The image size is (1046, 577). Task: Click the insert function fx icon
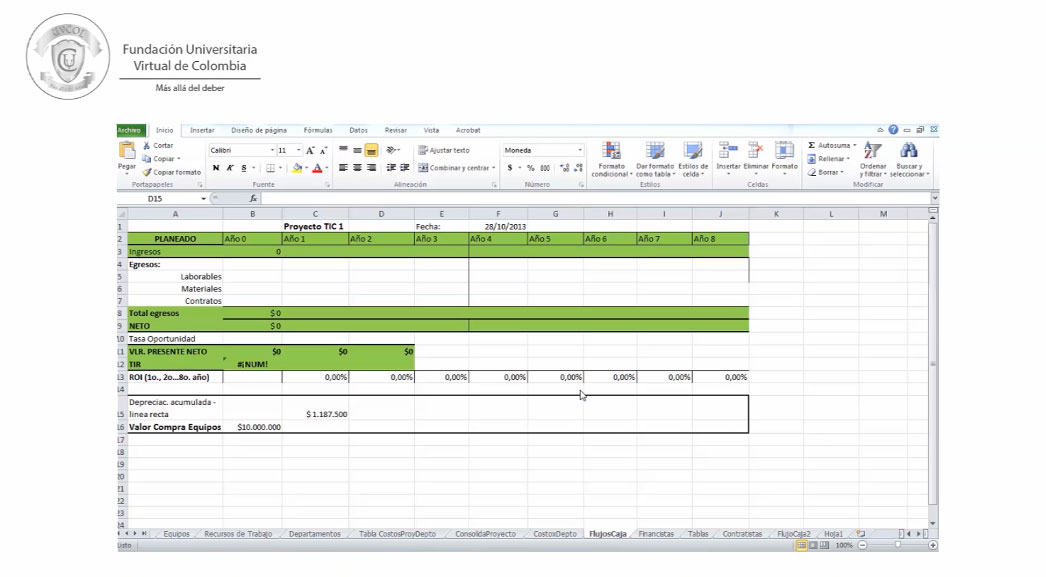(253, 199)
